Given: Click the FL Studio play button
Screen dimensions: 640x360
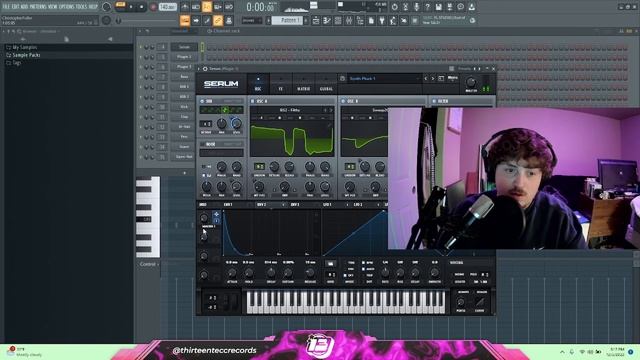Looking at the screenshot, I should [x=131, y=7].
